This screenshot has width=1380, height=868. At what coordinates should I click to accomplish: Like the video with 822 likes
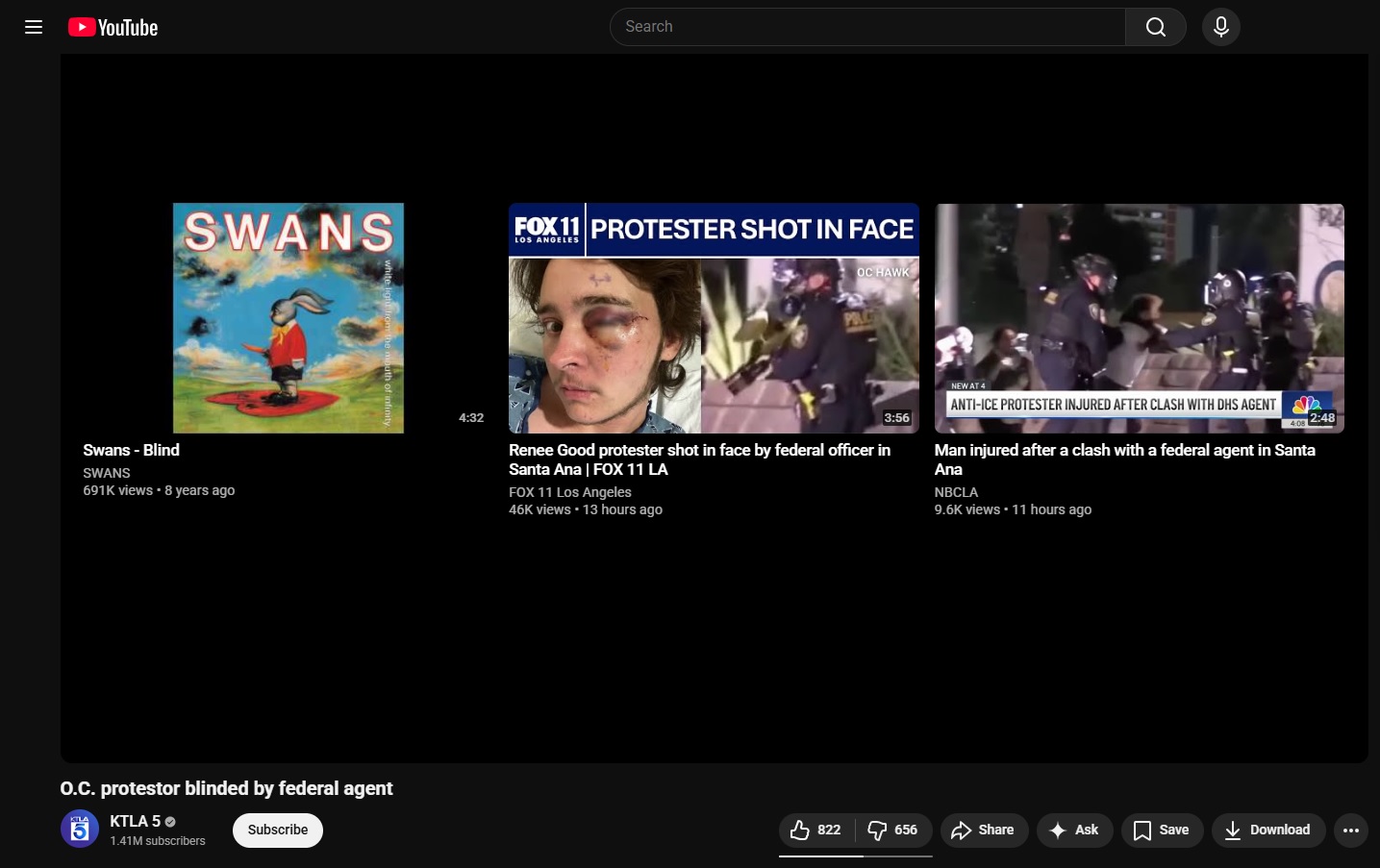point(816,830)
